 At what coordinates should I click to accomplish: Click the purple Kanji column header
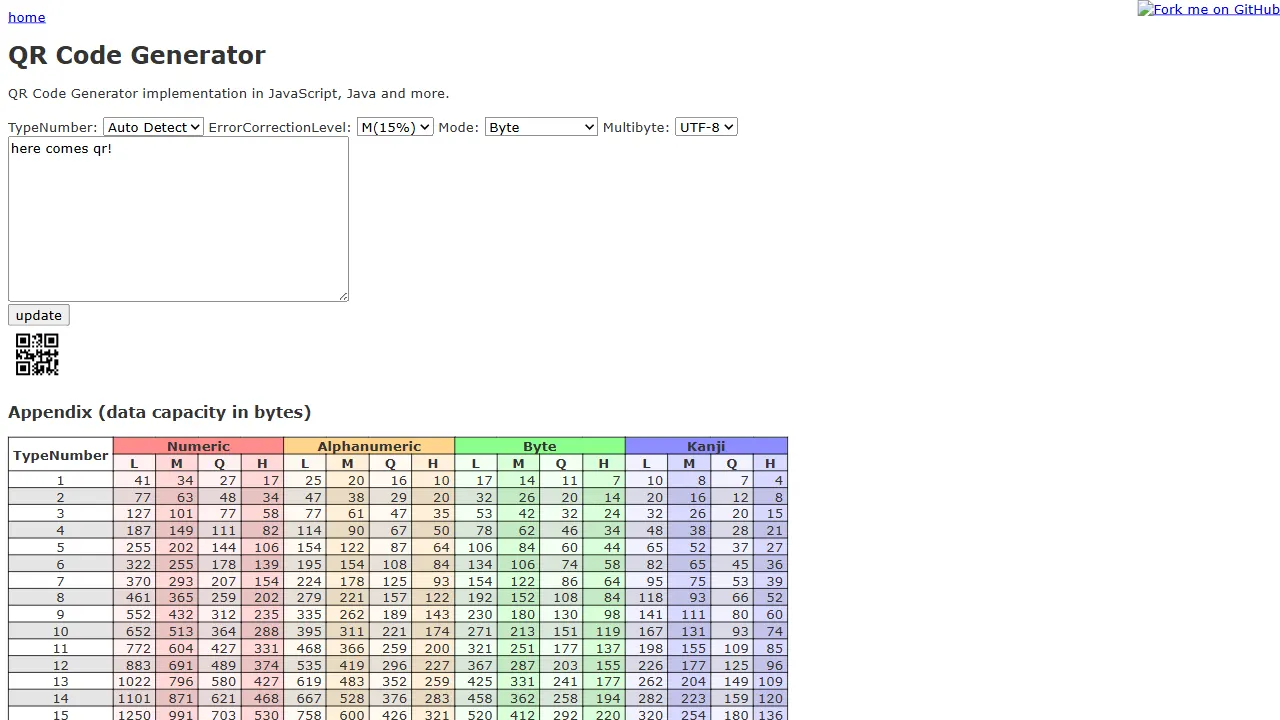[x=706, y=446]
